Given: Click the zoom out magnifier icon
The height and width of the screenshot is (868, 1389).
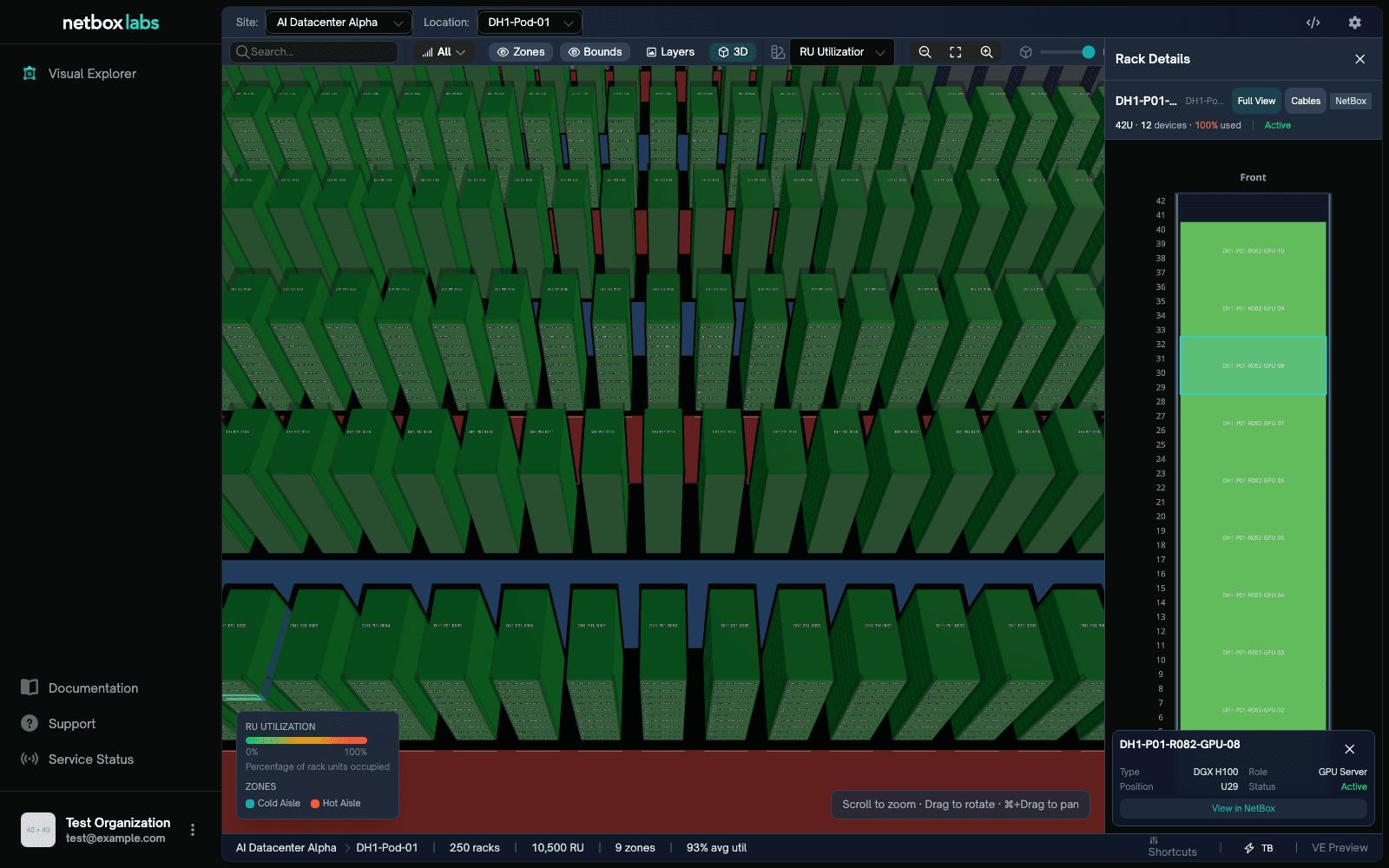Looking at the screenshot, I should (x=925, y=52).
